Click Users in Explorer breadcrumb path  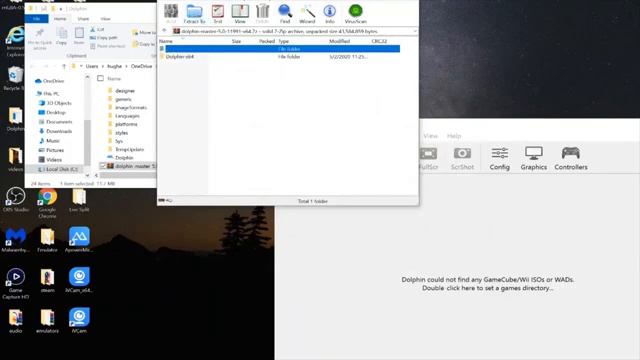tap(92, 66)
